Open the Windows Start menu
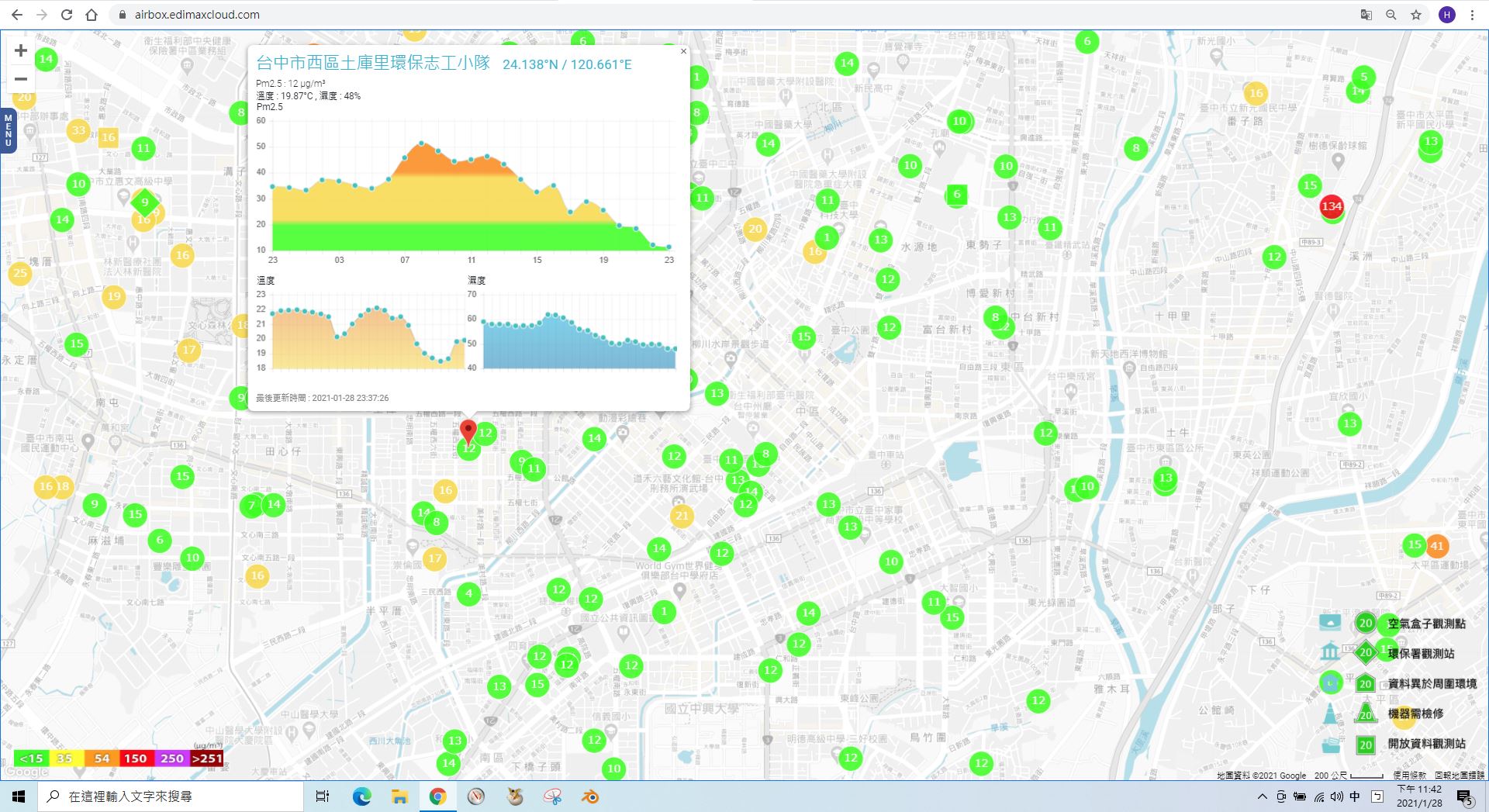Image resolution: width=1489 pixels, height=812 pixels. point(19,796)
